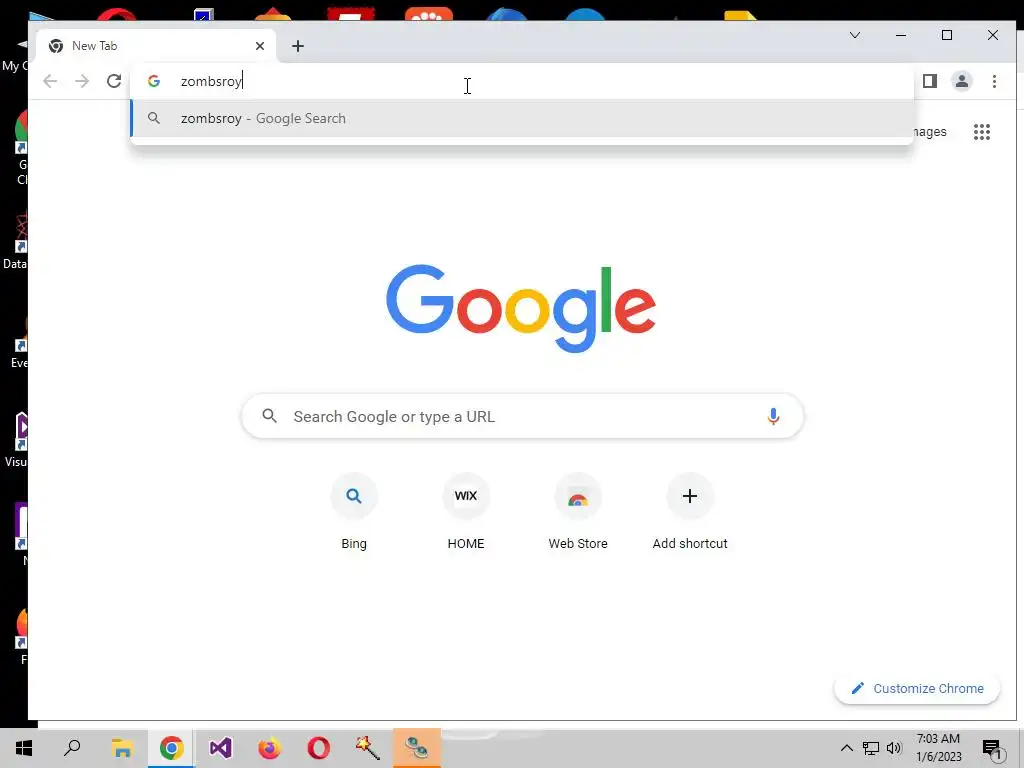
Task: Open the Windows Start menu
Action: click(x=24, y=748)
